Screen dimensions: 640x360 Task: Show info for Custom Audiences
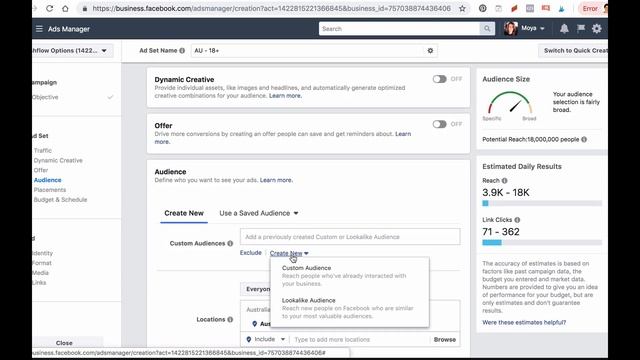coord(230,243)
